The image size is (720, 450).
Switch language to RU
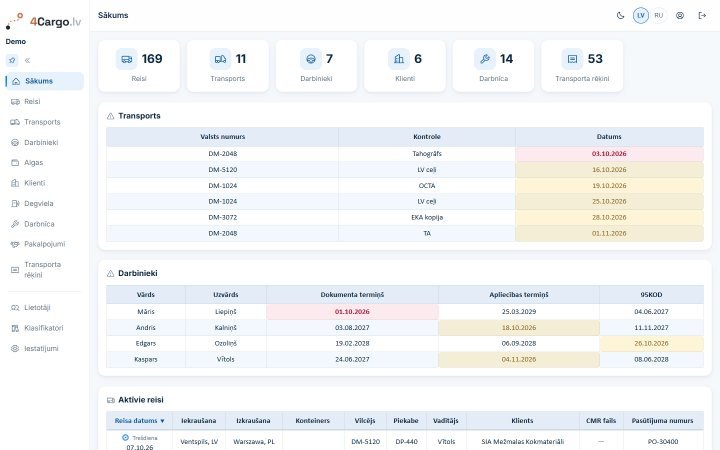658,16
